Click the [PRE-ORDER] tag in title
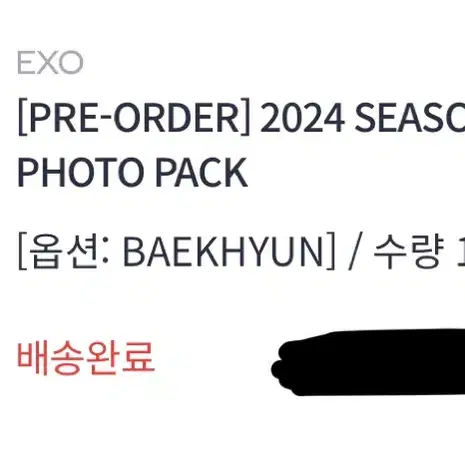 click(134, 117)
